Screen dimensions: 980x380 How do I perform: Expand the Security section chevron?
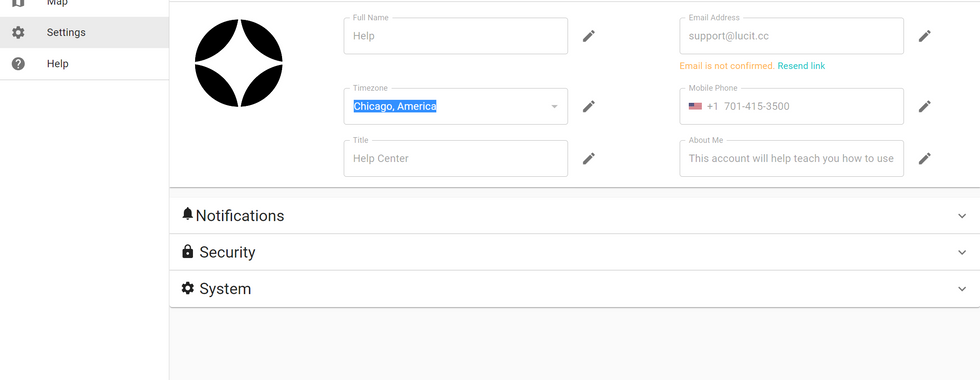961,252
